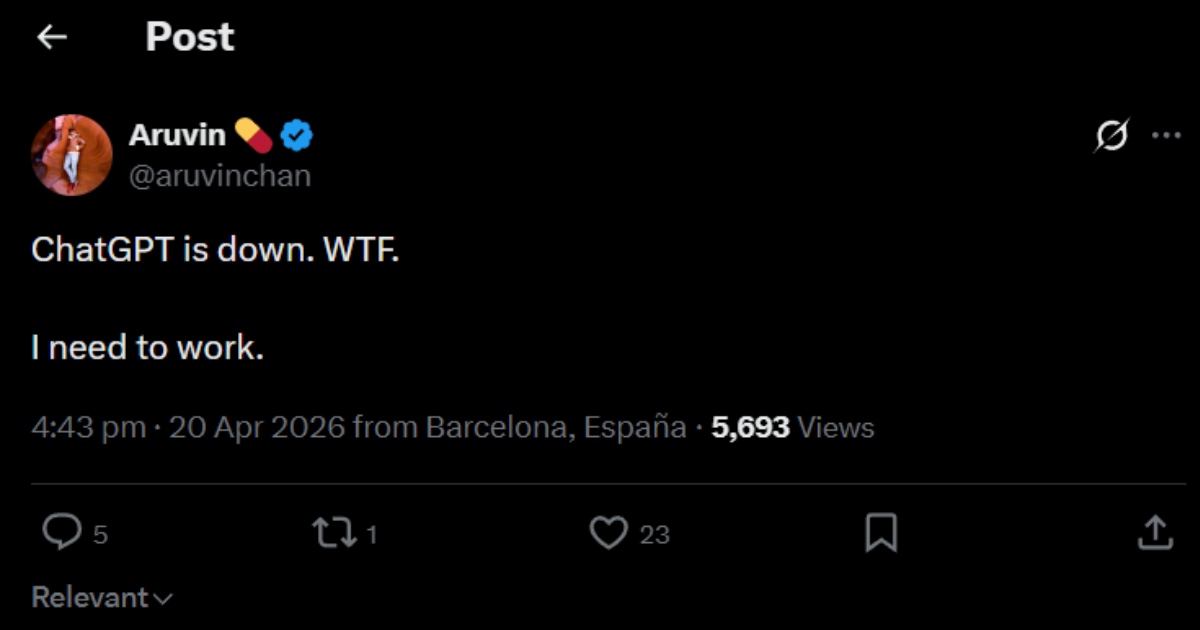Viewport: 1200px width, 630px height.
Task: Open Aruvin's profile picture
Action: (x=71, y=155)
